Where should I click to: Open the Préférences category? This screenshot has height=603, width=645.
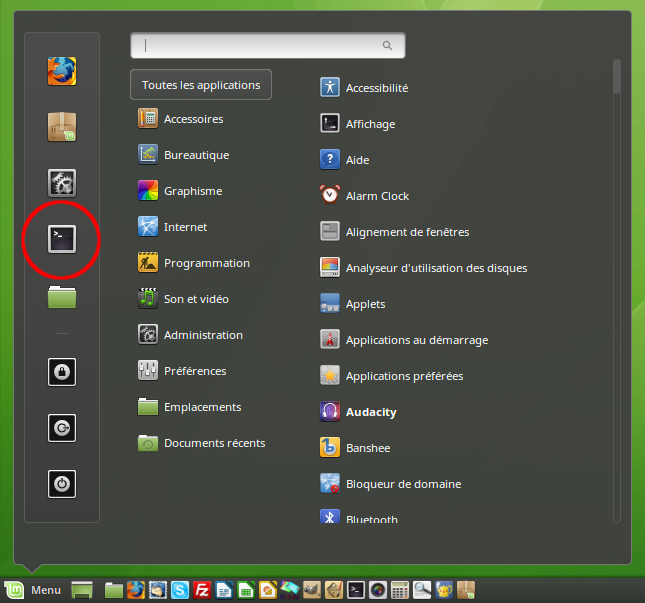(195, 371)
